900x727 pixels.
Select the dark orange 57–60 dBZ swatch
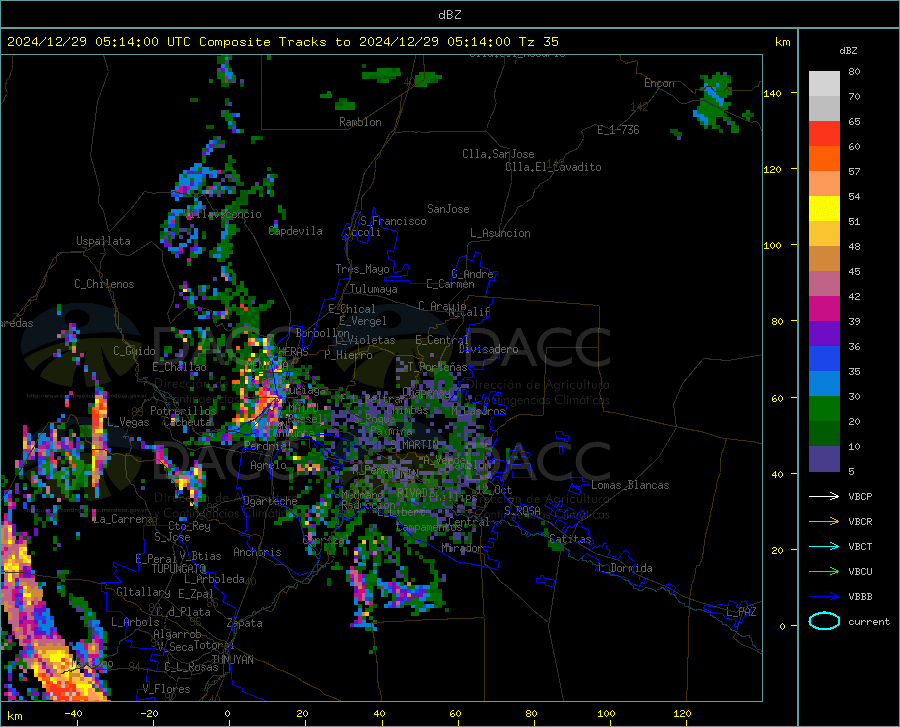click(x=824, y=159)
